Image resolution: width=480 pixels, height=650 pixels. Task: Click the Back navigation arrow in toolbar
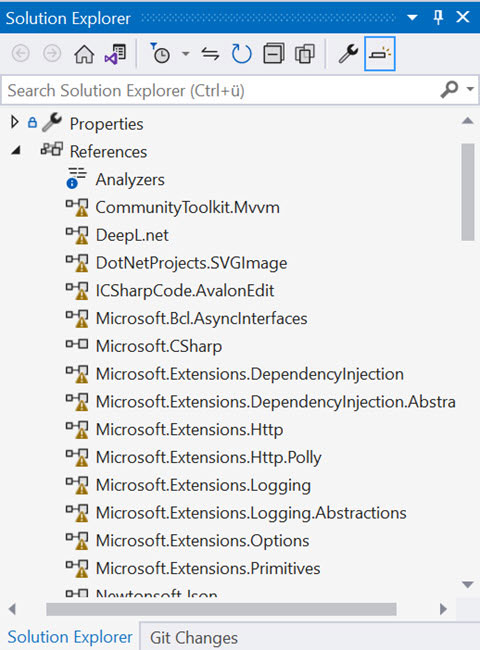coord(20,53)
